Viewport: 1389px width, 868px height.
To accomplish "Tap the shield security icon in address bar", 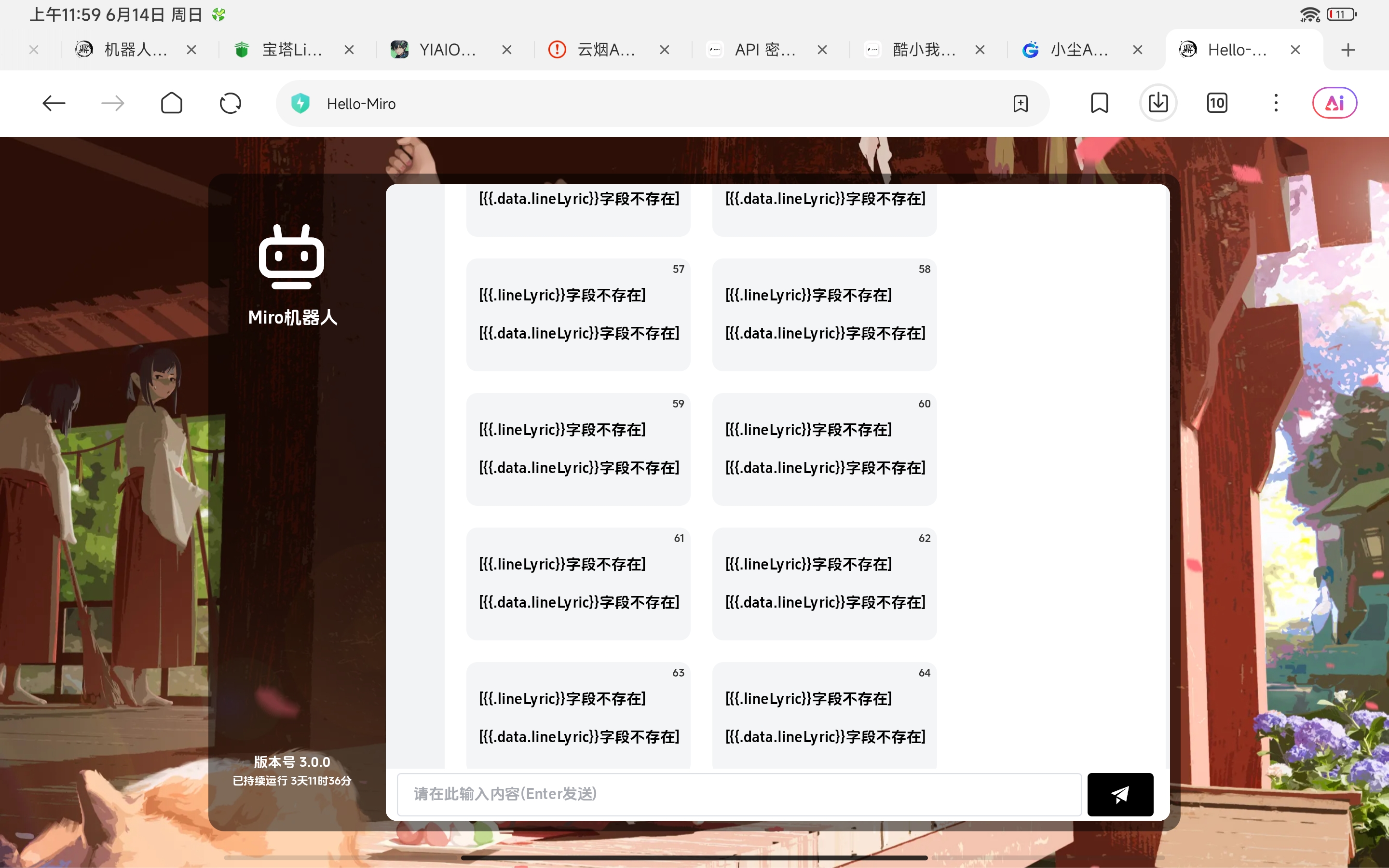I will coord(300,103).
